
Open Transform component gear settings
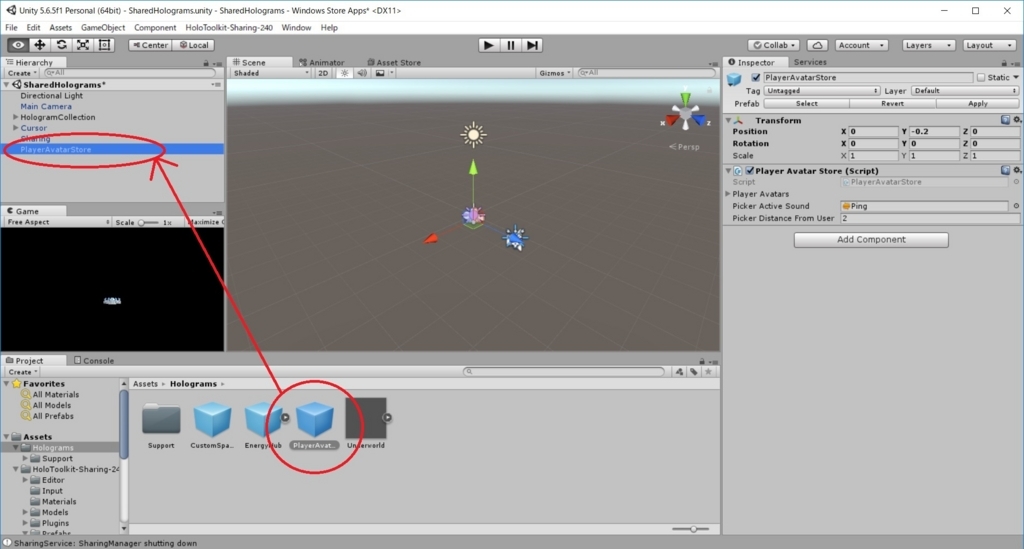coord(1017,120)
